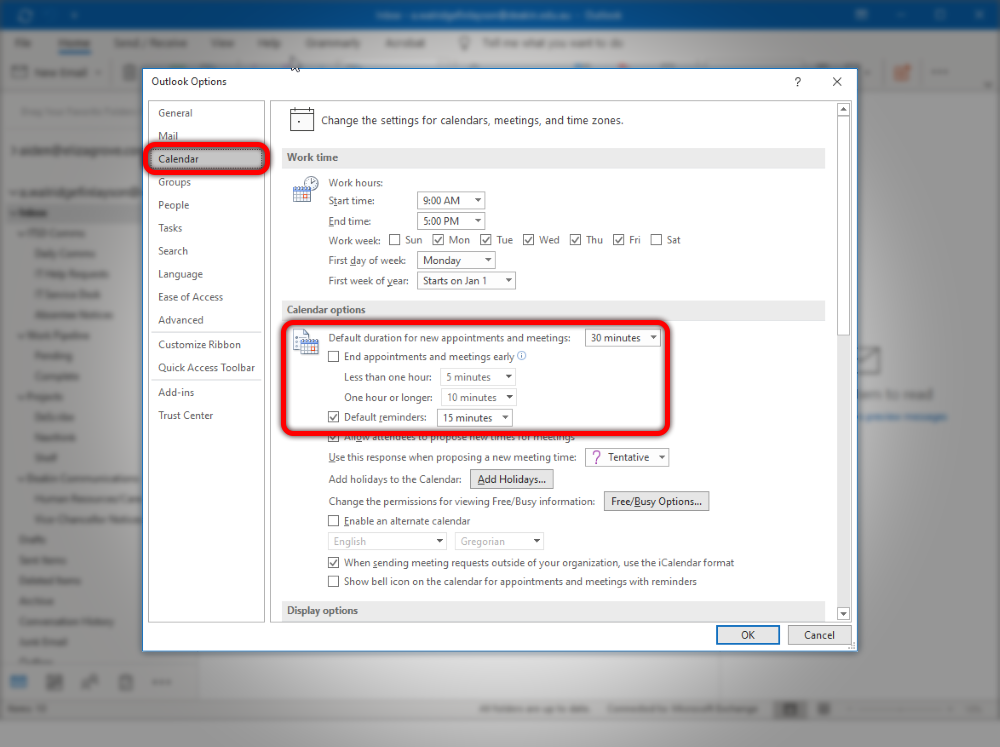Click the info icon beside End appointments early
The height and width of the screenshot is (747, 1000).
(x=522, y=356)
